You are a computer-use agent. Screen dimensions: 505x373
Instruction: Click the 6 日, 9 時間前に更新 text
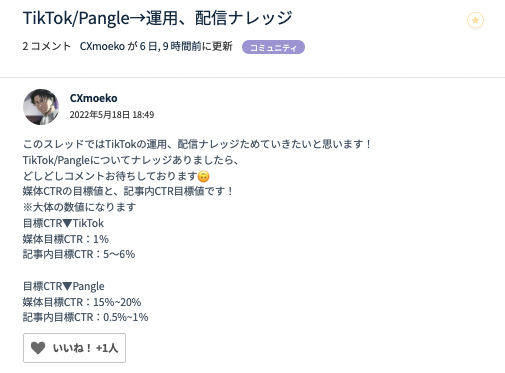pyautogui.click(x=186, y=46)
